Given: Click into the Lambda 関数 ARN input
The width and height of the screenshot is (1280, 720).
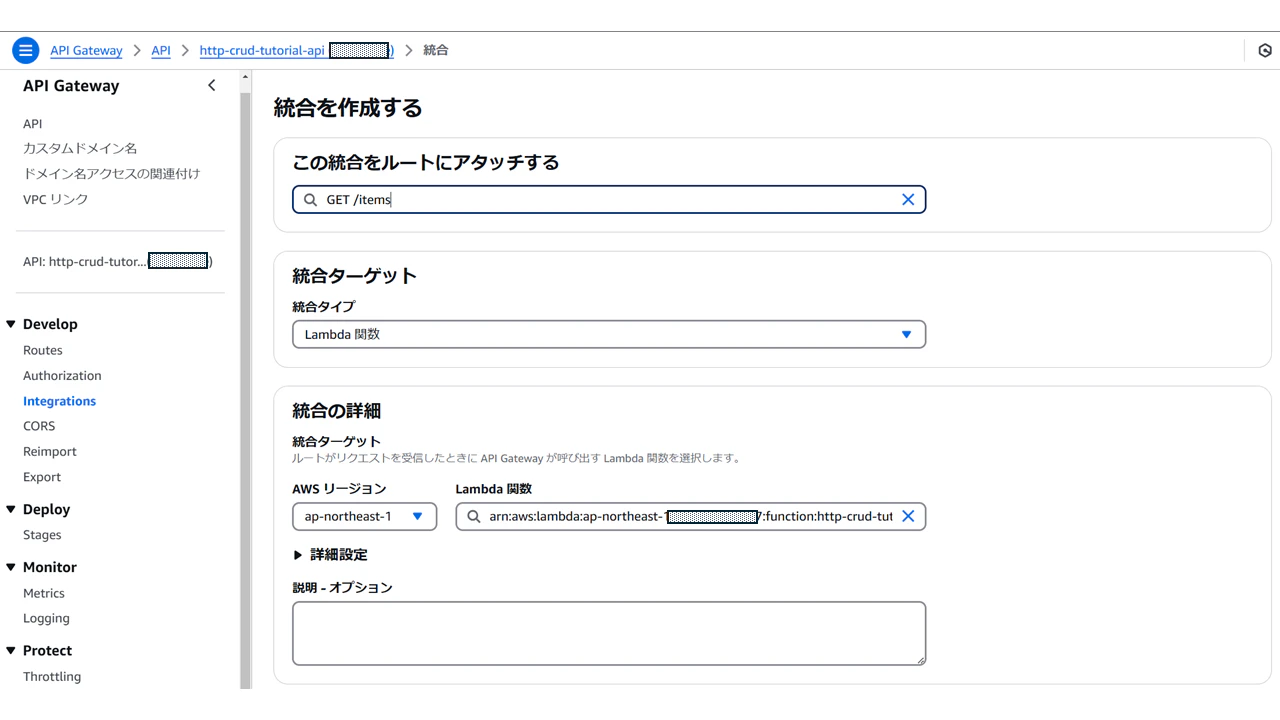Looking at the screenshot, I should [x=690, y=516].
